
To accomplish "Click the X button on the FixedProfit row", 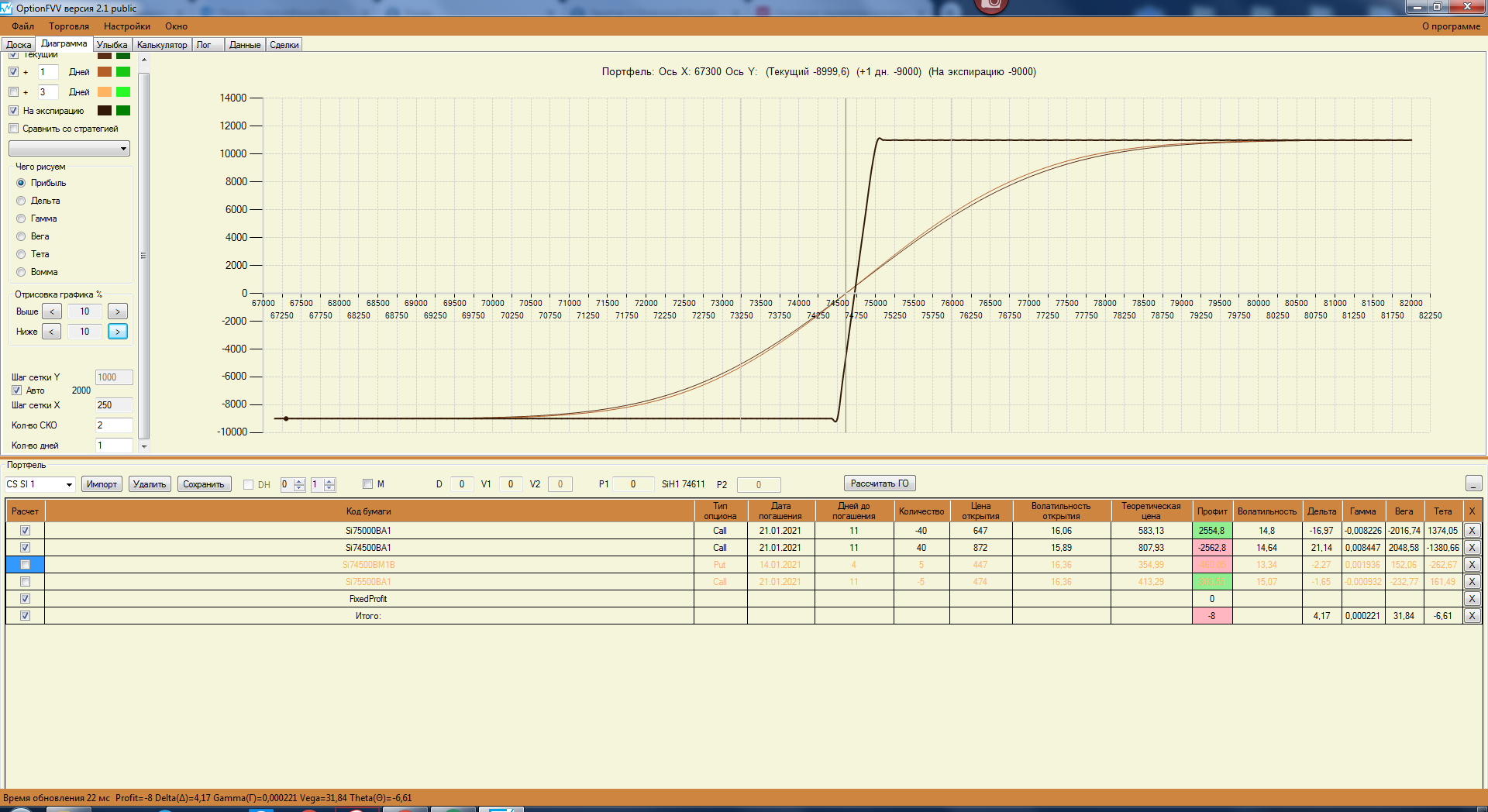I will (x=1472, y=599).
